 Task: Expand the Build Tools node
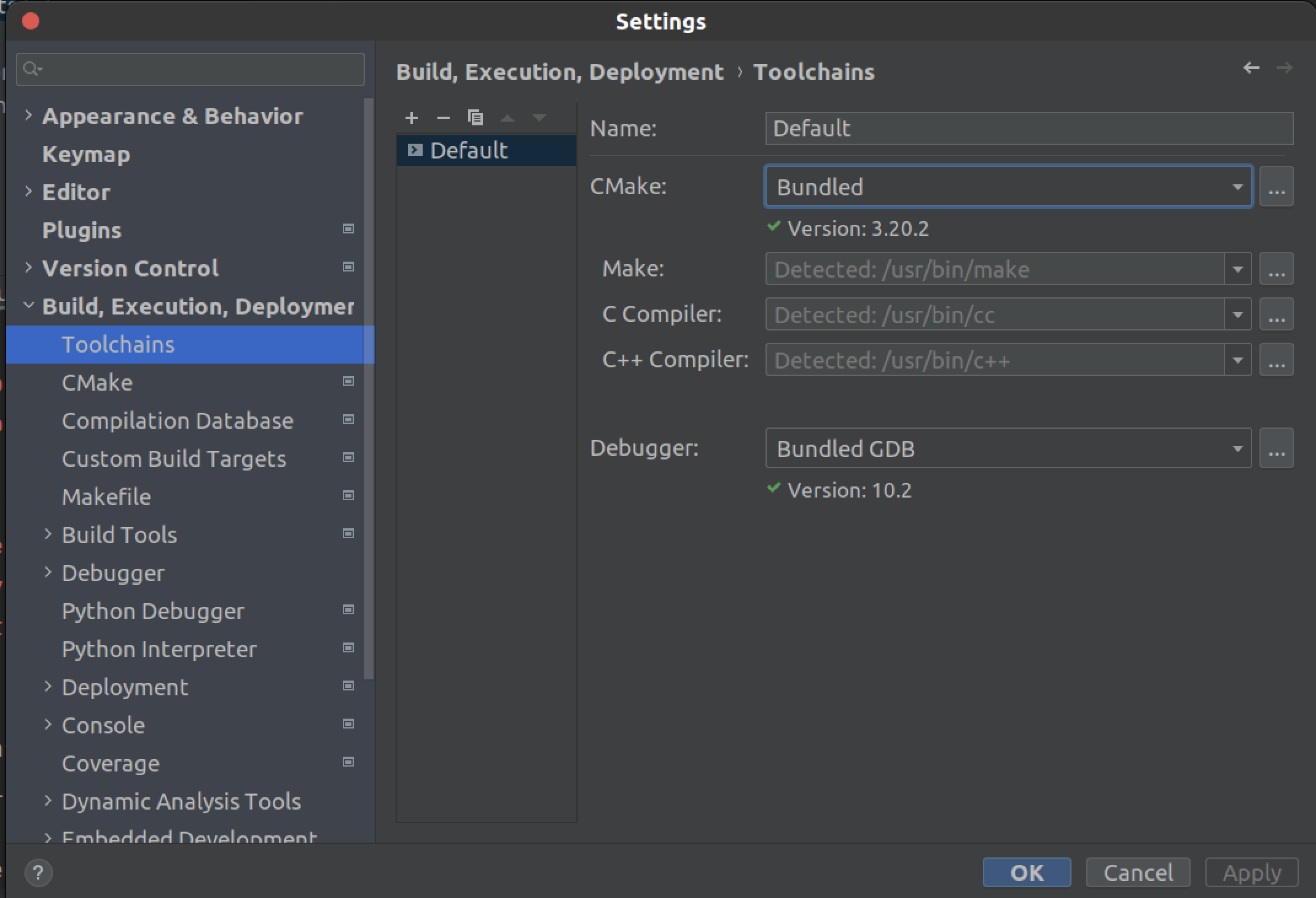pos(48,534)
